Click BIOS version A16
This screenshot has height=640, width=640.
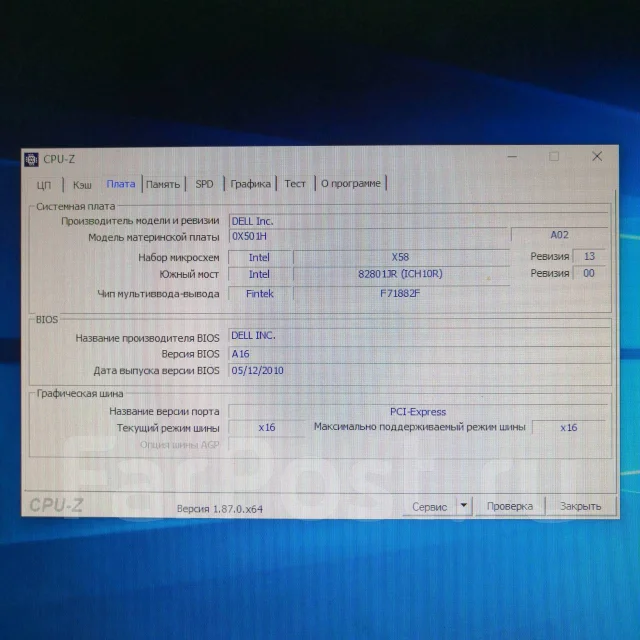tap(419, 354)
